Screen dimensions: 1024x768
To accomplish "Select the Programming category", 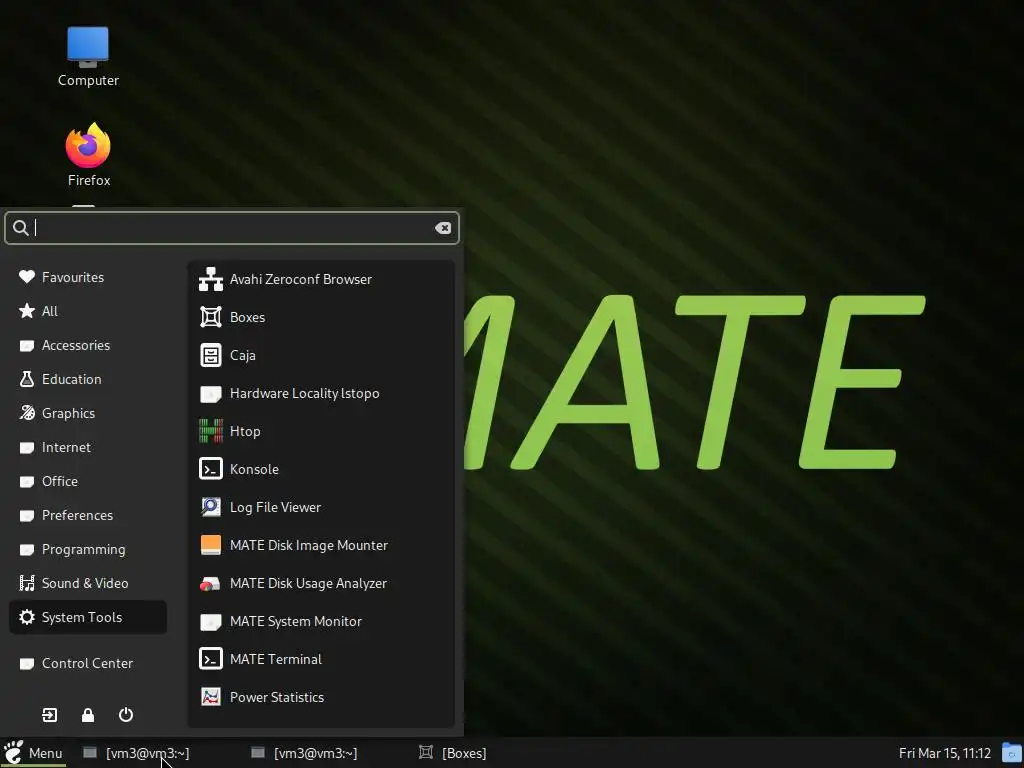I will tap(88, 549).
